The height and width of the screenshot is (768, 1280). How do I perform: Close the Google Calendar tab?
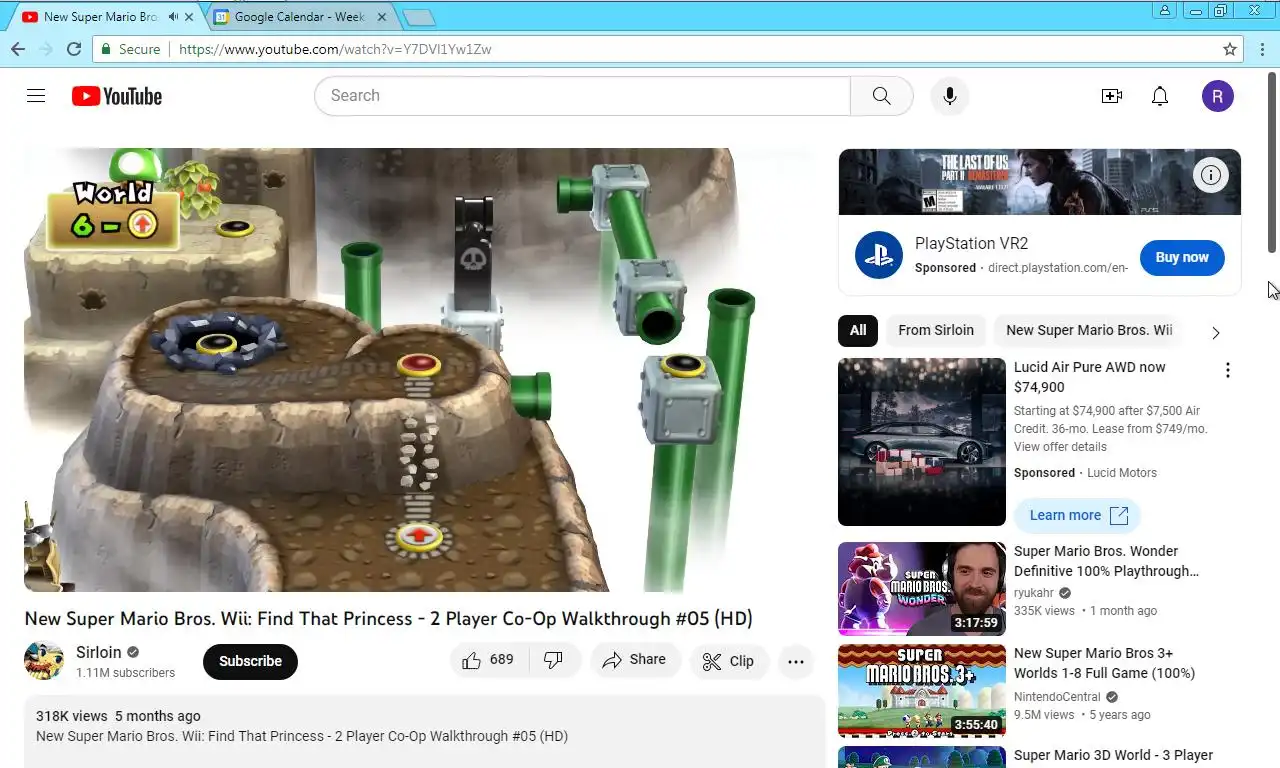381,17
